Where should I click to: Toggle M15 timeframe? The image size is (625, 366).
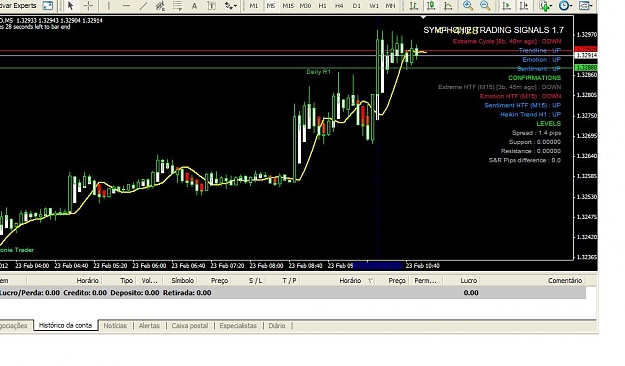[x=288, y=6]
